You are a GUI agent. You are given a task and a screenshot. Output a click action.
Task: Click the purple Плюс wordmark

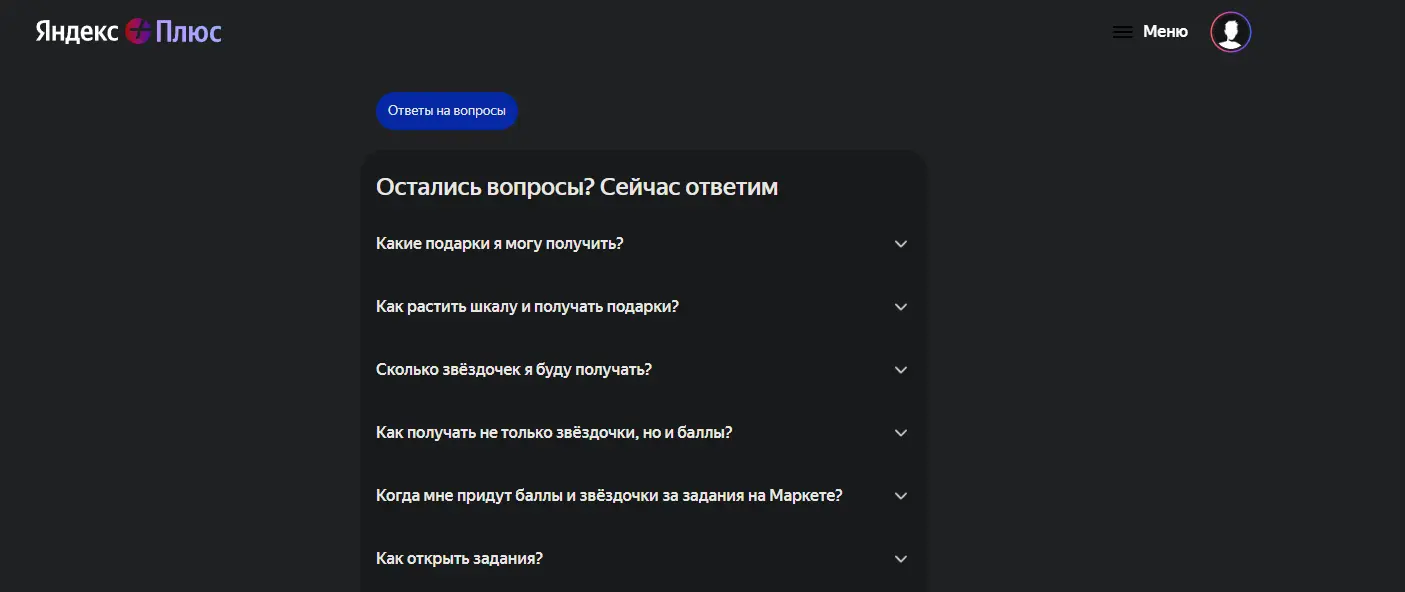tap(188, 32)
